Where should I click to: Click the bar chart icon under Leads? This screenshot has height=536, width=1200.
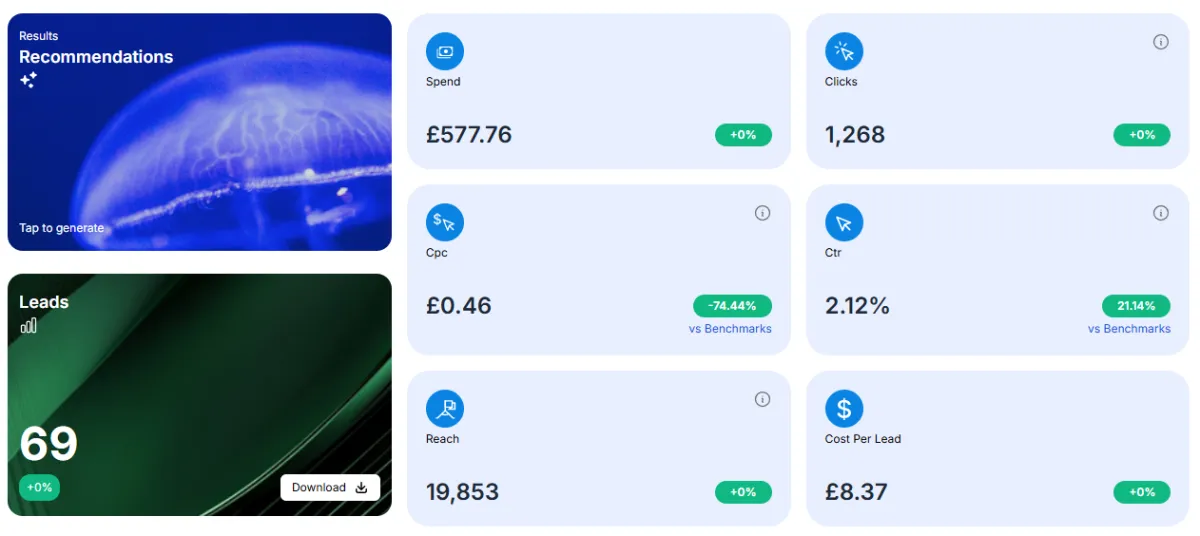coord(28,325)
